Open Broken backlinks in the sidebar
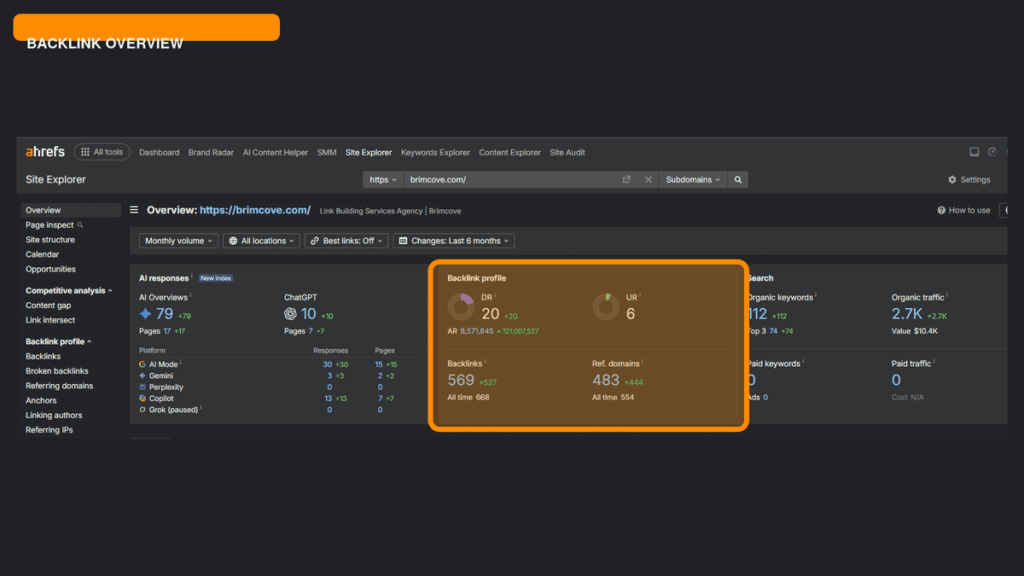Image resolution: width=1024 pixels, height=576 pixels. click(57, 371)
